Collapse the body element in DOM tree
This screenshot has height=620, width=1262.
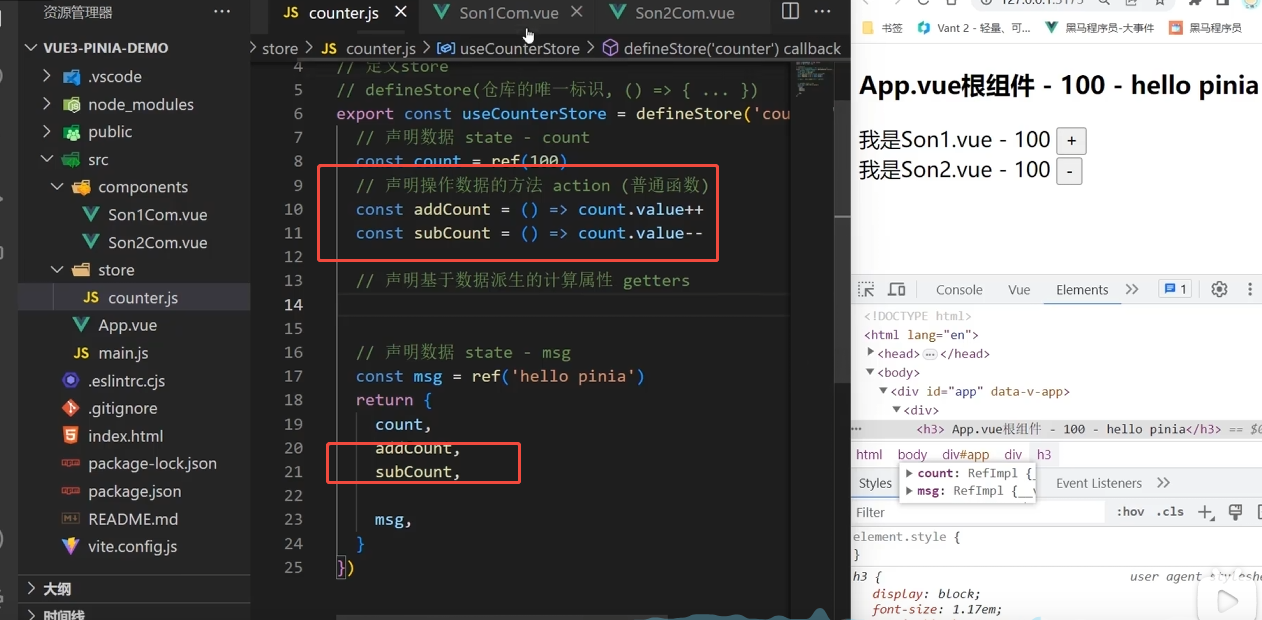click(x=870, y=372)
